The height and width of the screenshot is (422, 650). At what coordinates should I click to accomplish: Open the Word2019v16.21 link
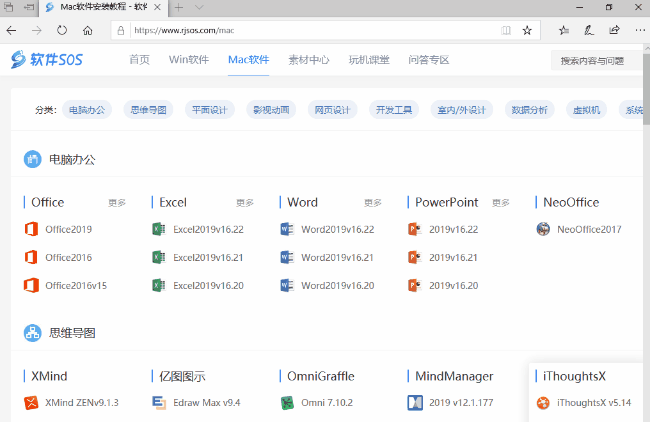click(337, 257)
